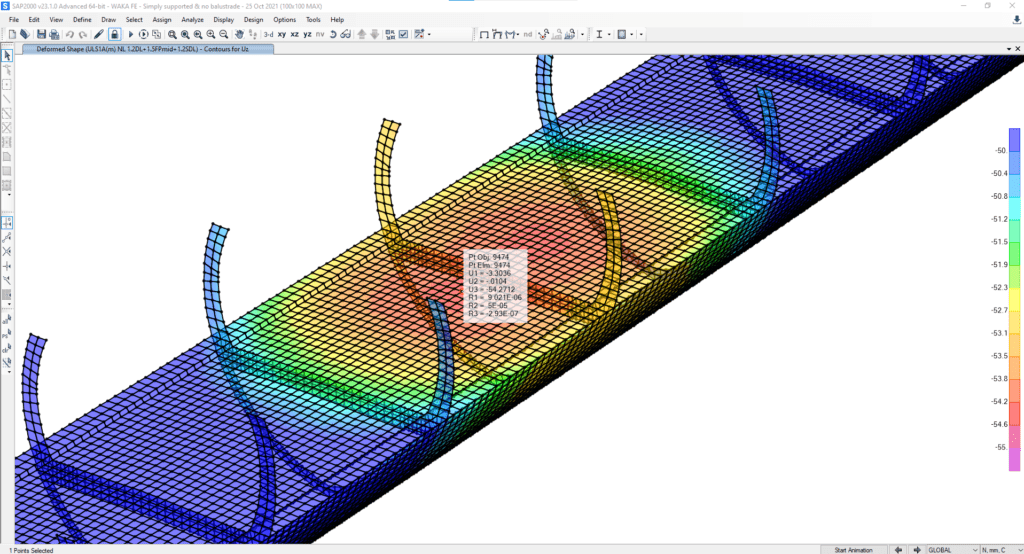Open the Analyze menu
1024x554 pixels.
click(x=192, y=19)
